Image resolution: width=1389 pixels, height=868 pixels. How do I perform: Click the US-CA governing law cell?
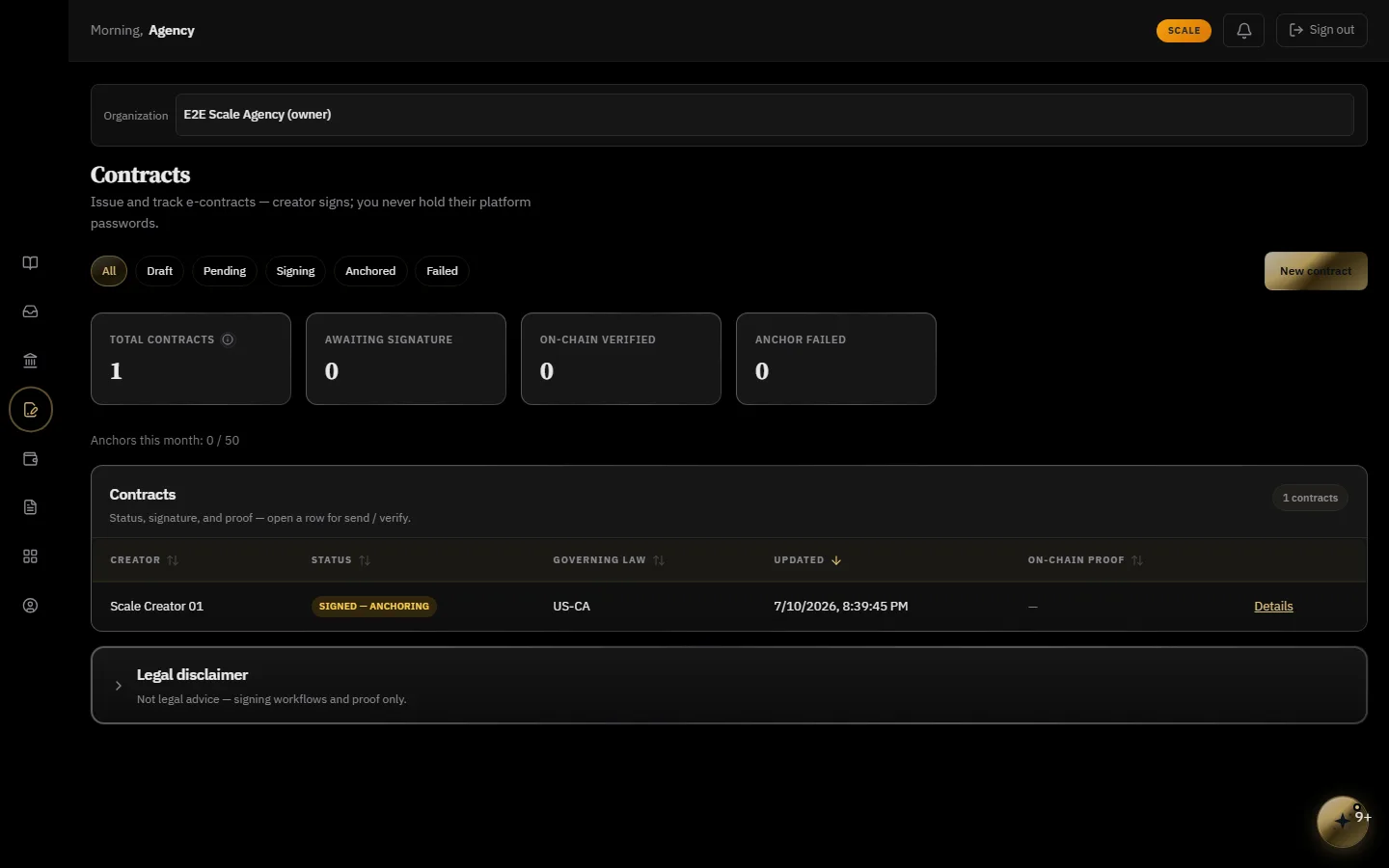(571, 607)
